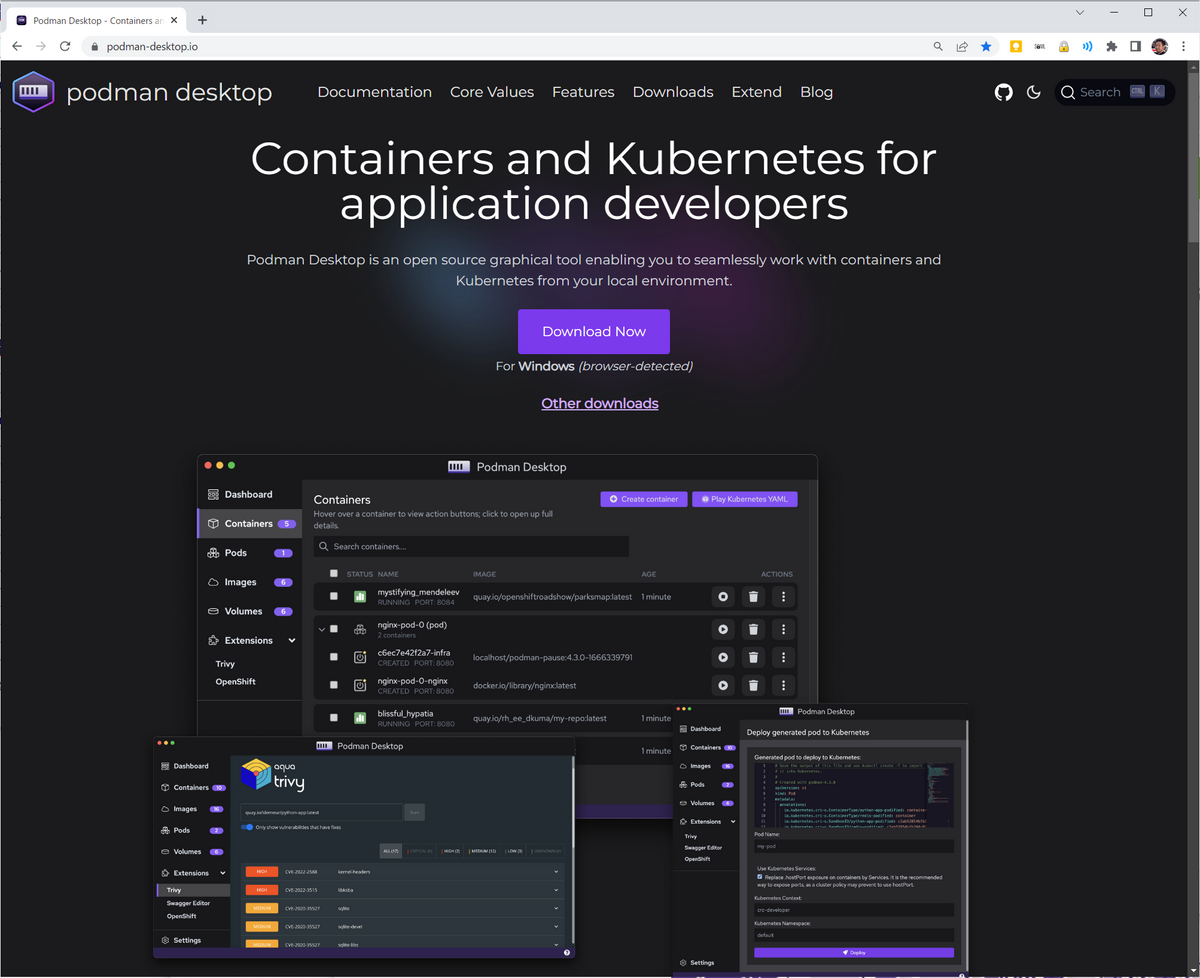Open the GitHub repository icon

point(1003,92)
